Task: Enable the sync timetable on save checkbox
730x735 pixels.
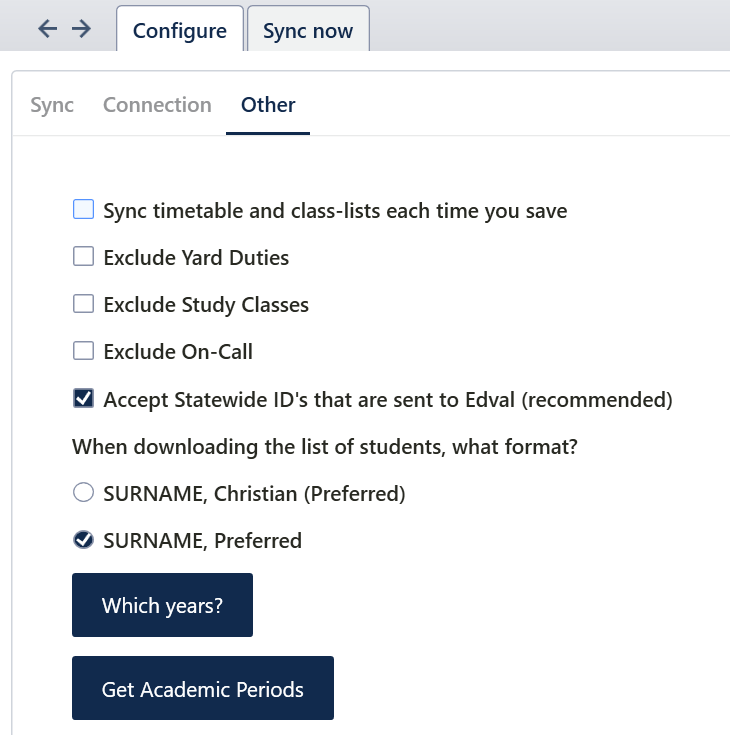Action: pyautogui.click(x=84, y=210)
